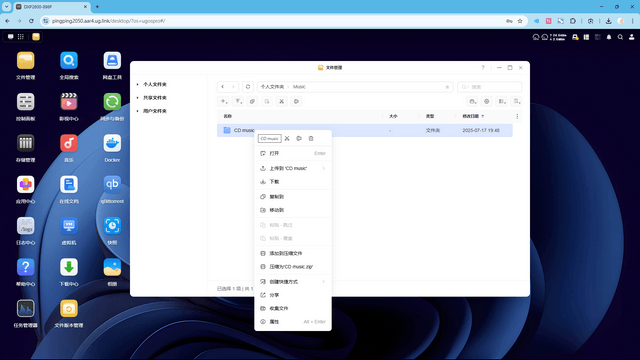Open the sort order dropdown in toolbar
This screenshot has width=640, height=360.
tap(517, 101)
